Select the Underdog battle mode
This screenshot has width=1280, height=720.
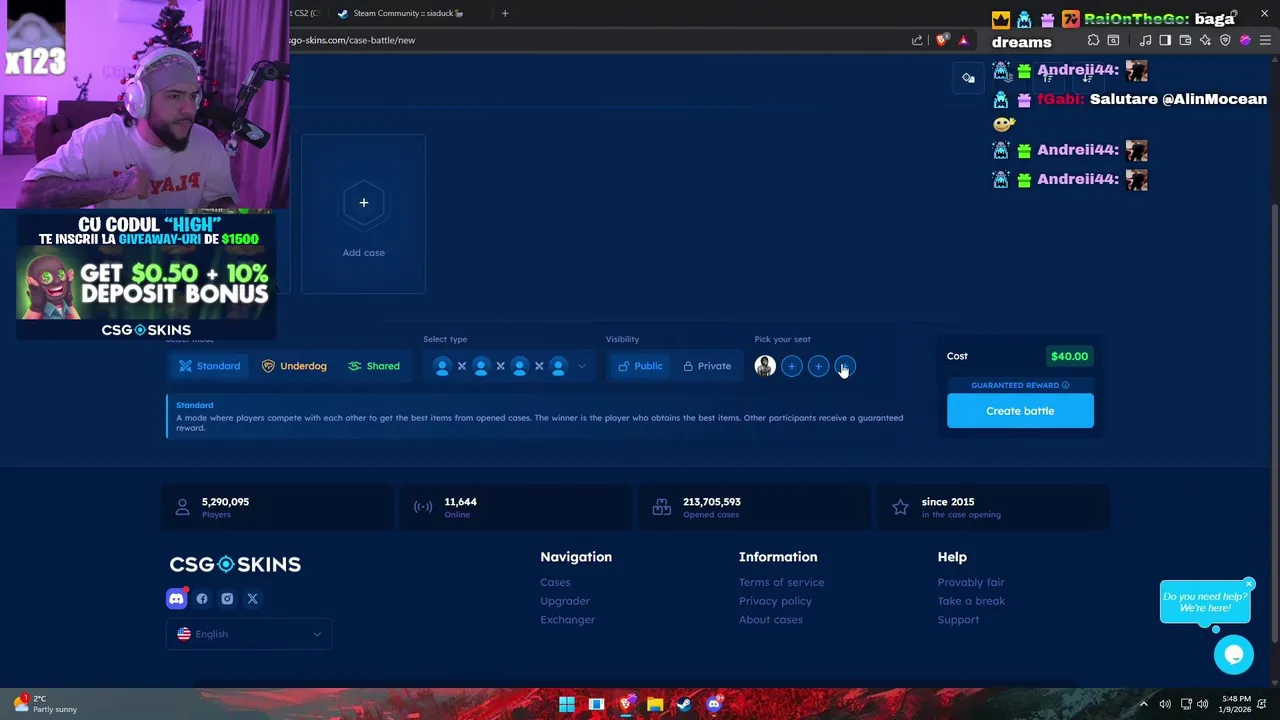294,366
